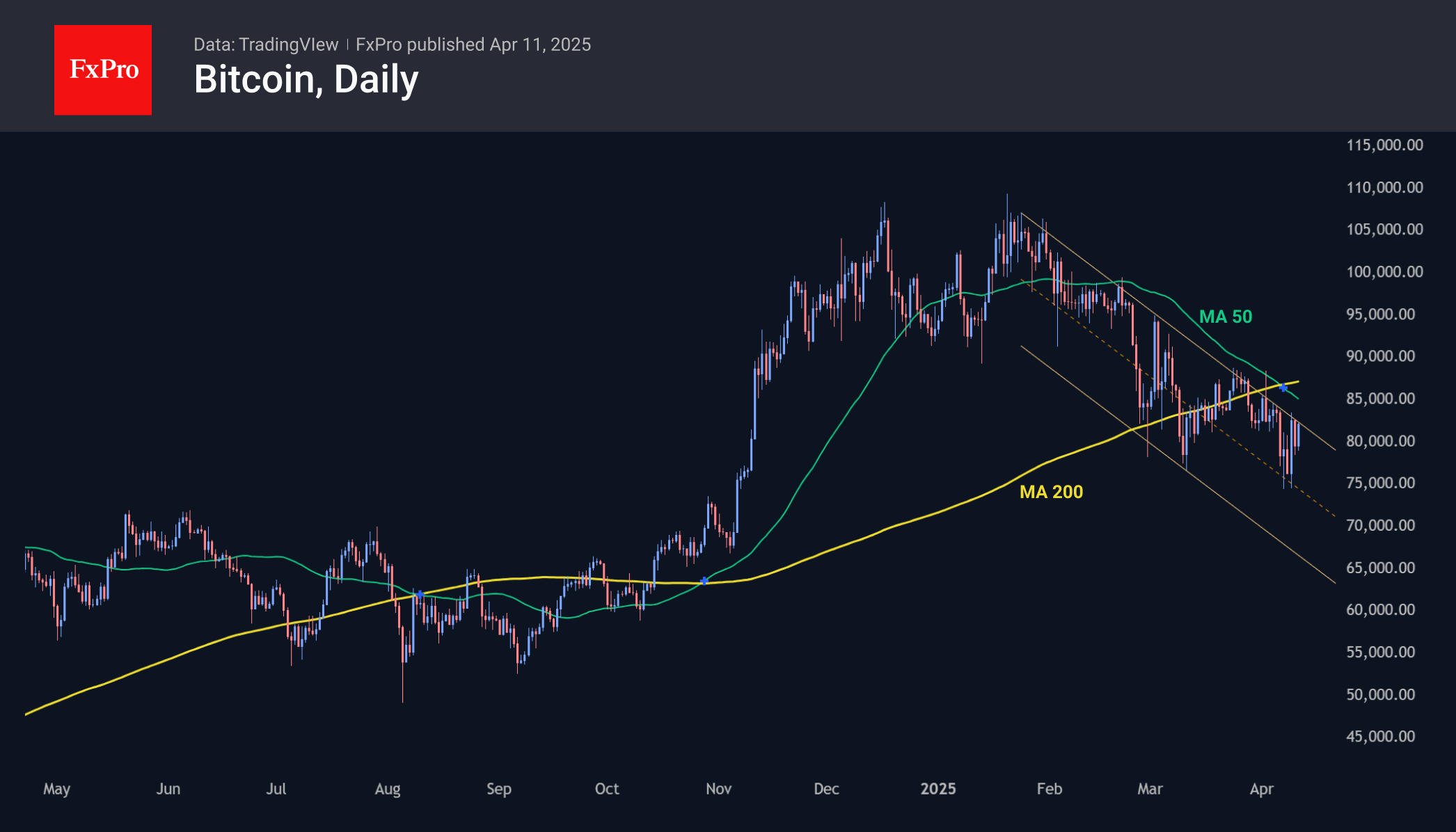This screenshot has width=1456, height=832.
Task: Click the Nov label on time axis
Action: coord(718,789)
